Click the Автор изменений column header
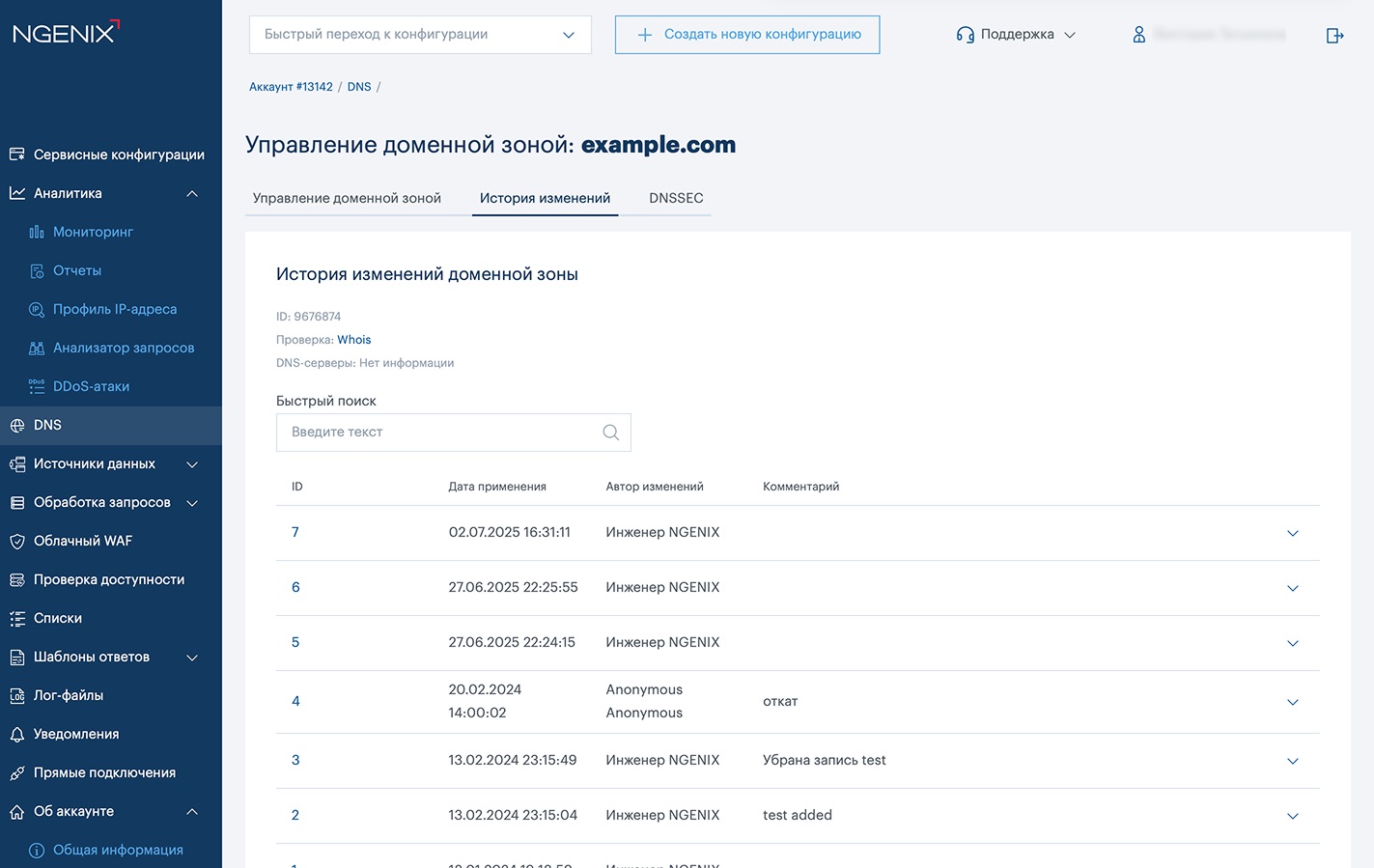 [655, 487]
